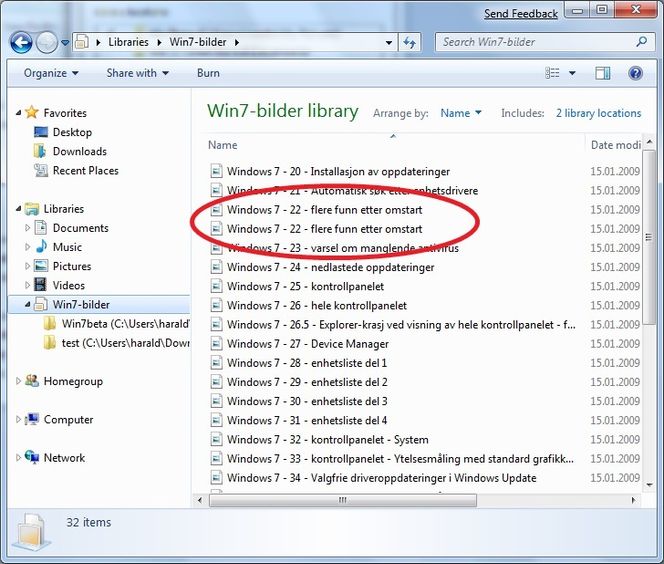664x564 pixels.
Task: Click image icon of 32 - kontrollpanelet - System
Action: click(x=216, y=440)
